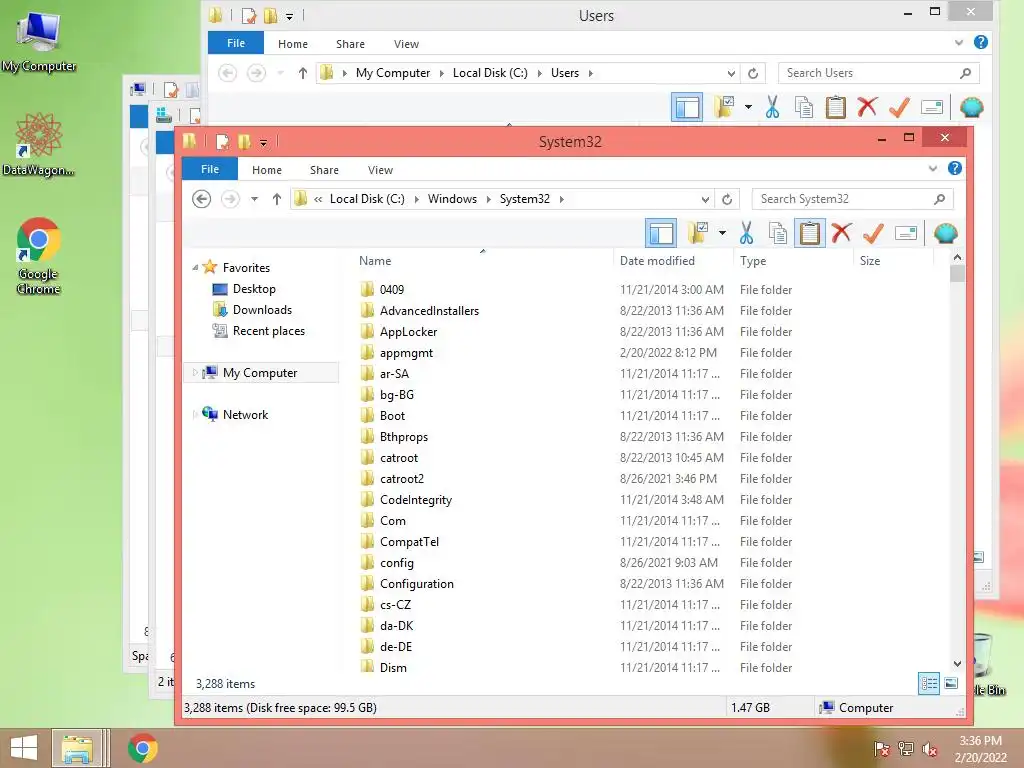Open View tab in Users window

click(x=406, y=44)
